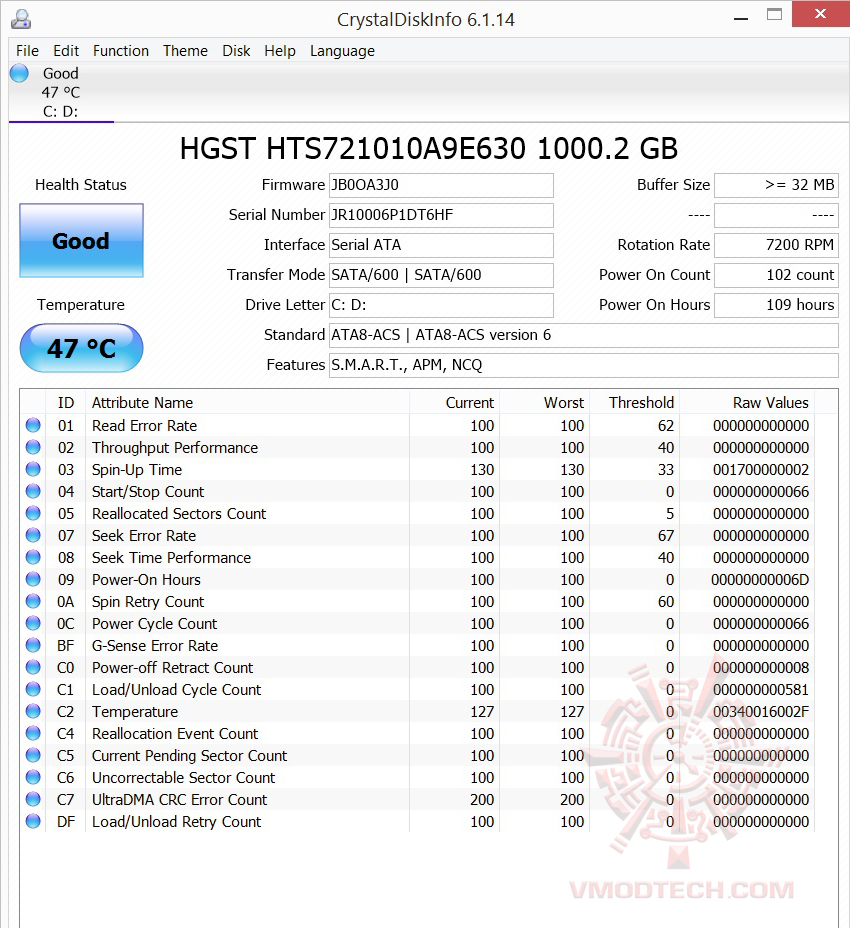Image resolution: width=850 pixels, height=928 pixels.
Task: Click raw value 000000000581 of Load/Unload Cycle
Action: (x=761, y=689)
